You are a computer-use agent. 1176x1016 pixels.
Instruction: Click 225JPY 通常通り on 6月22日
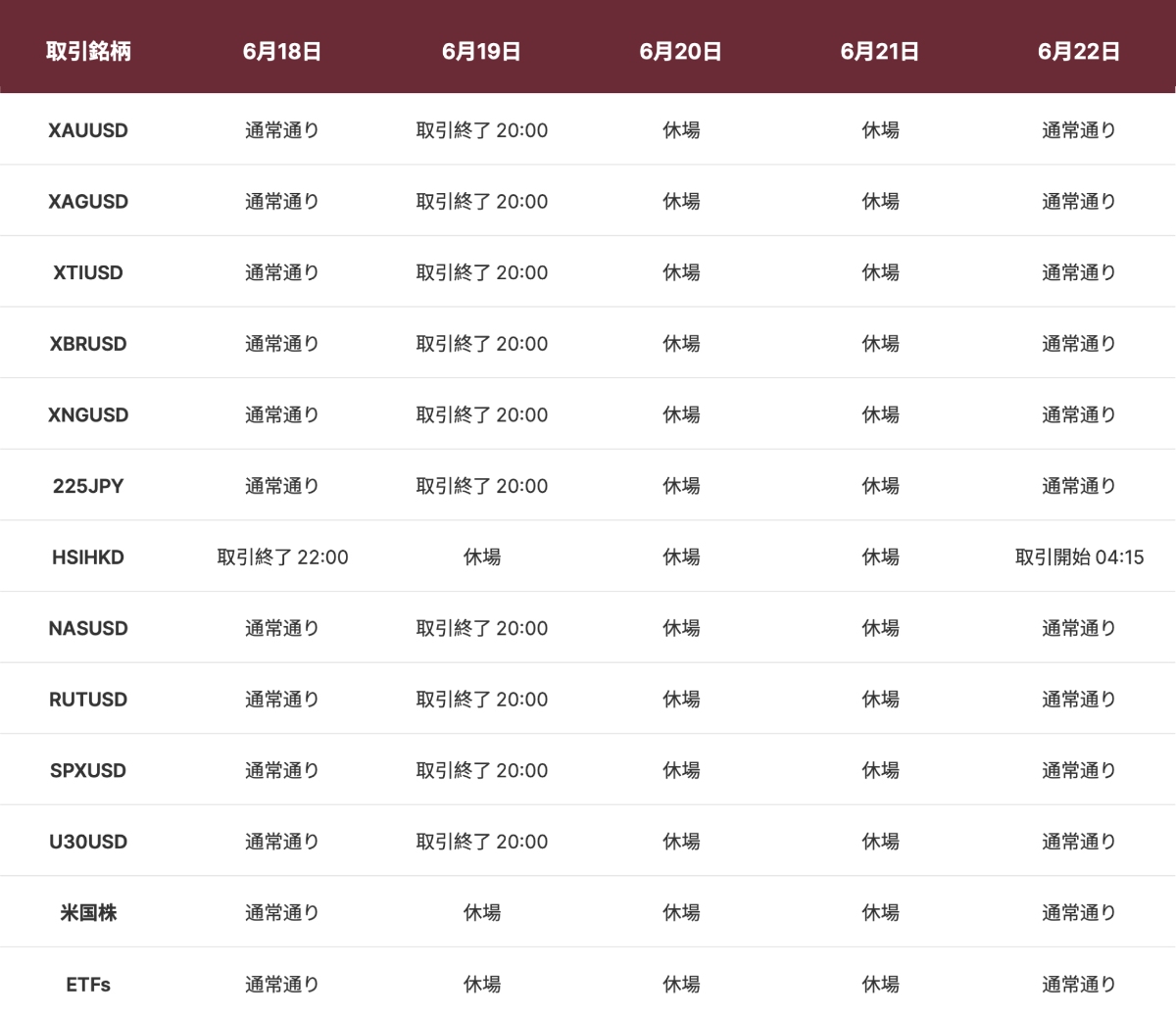pyautogui.click(x=1079, y=486)
